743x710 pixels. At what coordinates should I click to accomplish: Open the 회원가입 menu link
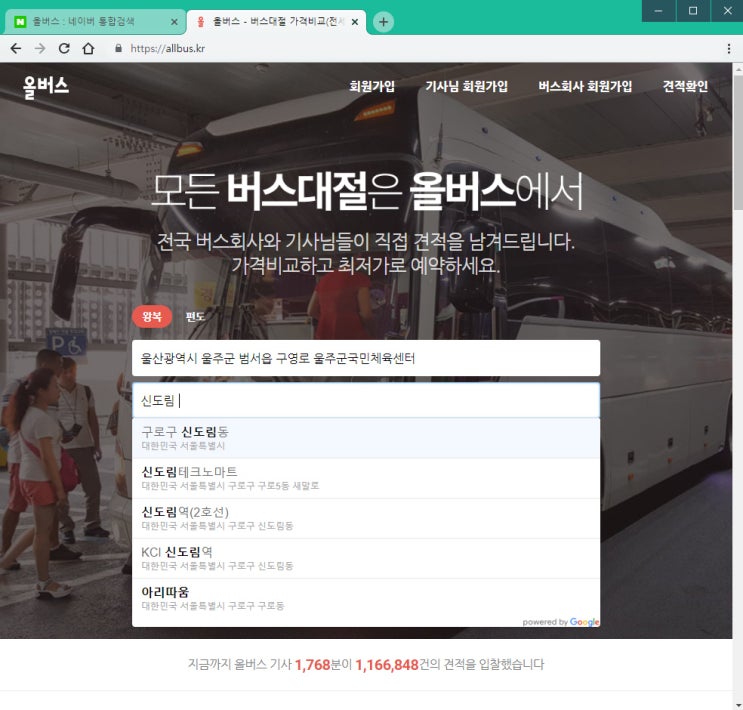pos(372,86)
